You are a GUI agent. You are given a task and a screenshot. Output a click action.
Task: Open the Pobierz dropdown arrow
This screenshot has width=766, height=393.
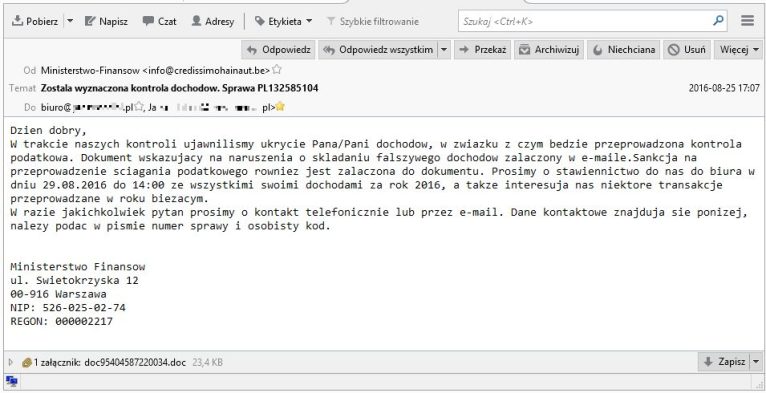(x=69, y=21)
